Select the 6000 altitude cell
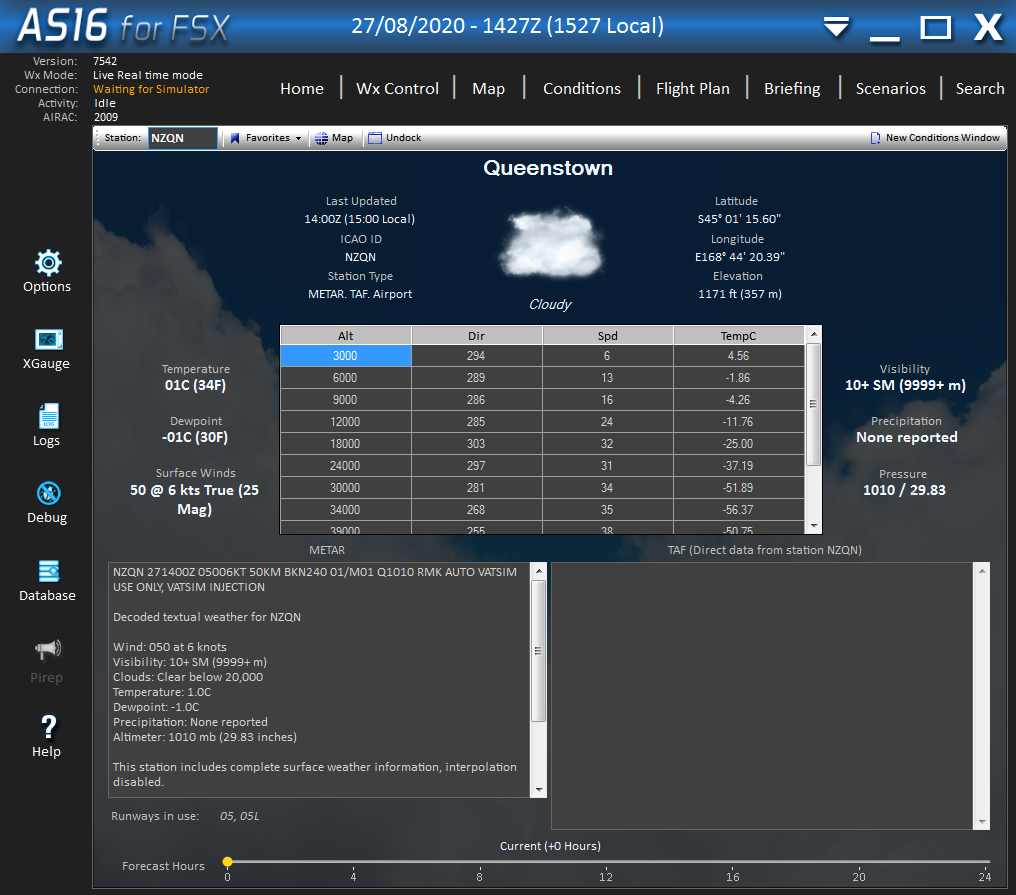This screenshot has height=895, width=1016. (x=345, y=378)
